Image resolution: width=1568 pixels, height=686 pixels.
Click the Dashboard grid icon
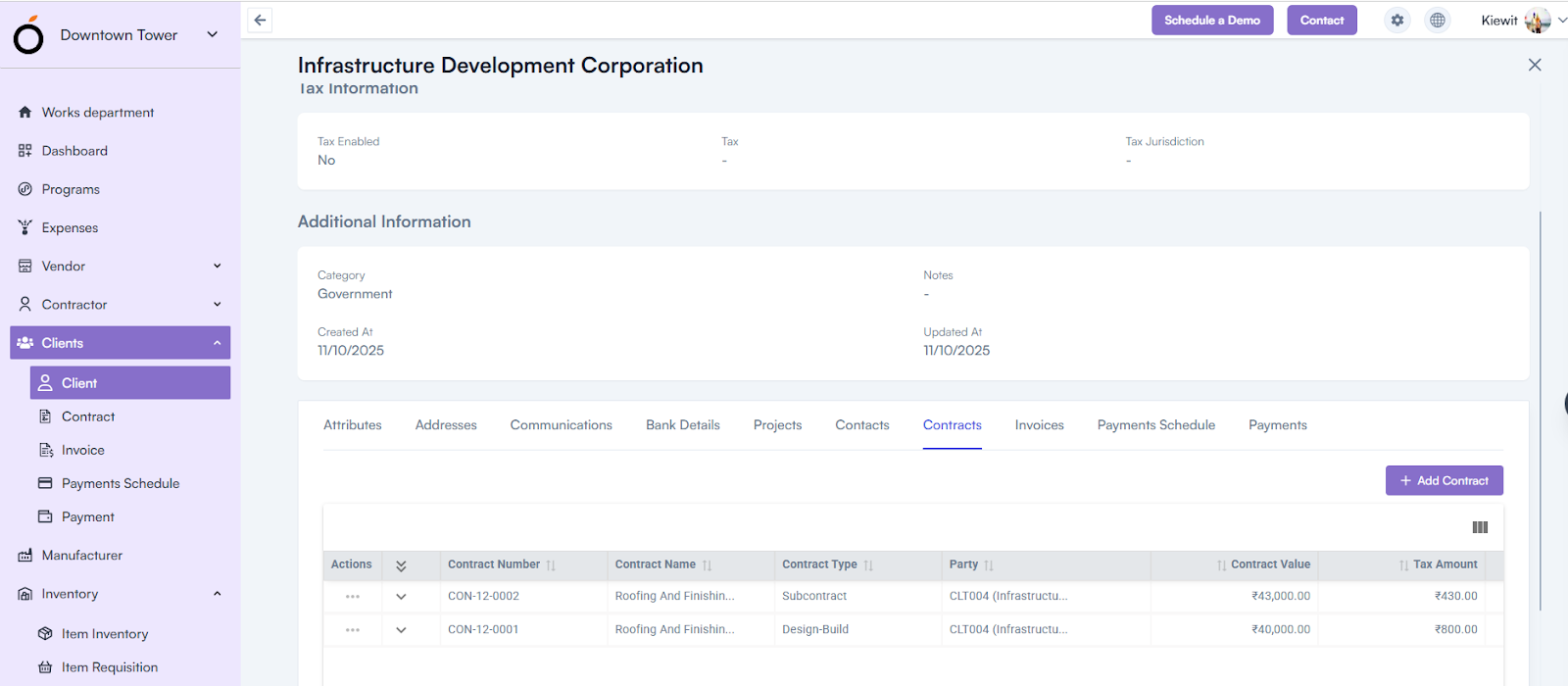click(x=25, y=151)
